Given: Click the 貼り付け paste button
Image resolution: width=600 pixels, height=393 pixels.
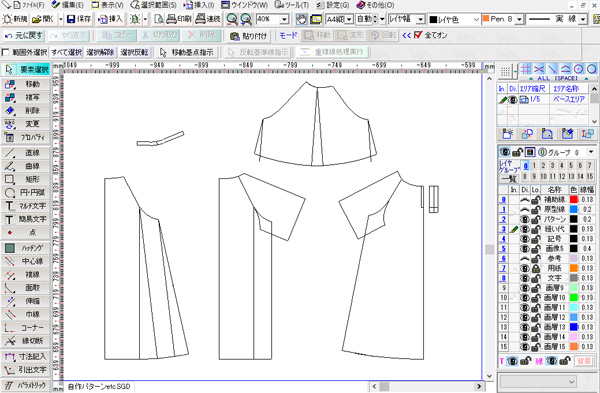Looking at the screenshot, I should pos(248,36).
